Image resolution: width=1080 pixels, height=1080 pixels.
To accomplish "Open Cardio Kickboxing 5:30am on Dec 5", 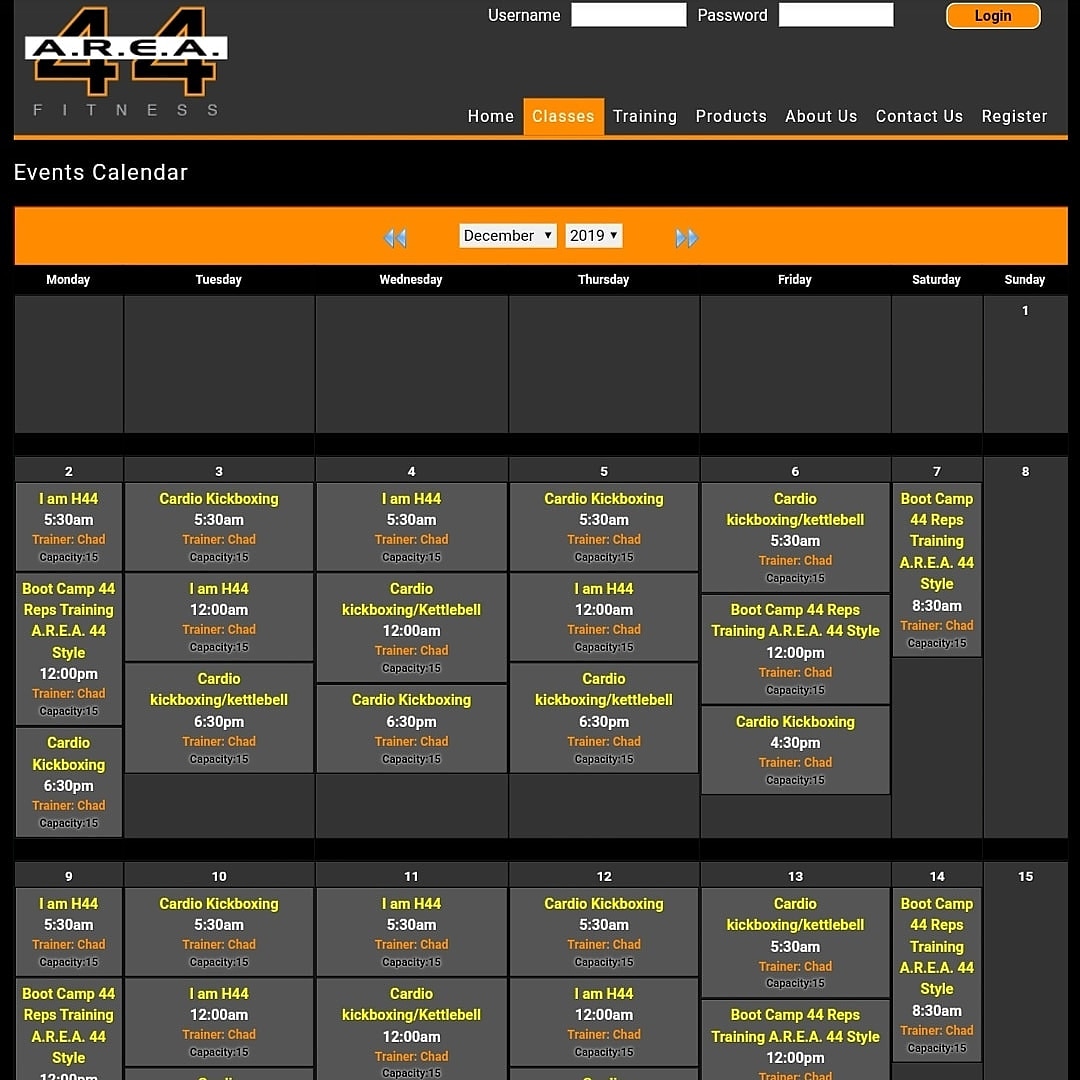I will tap(604, 527).
